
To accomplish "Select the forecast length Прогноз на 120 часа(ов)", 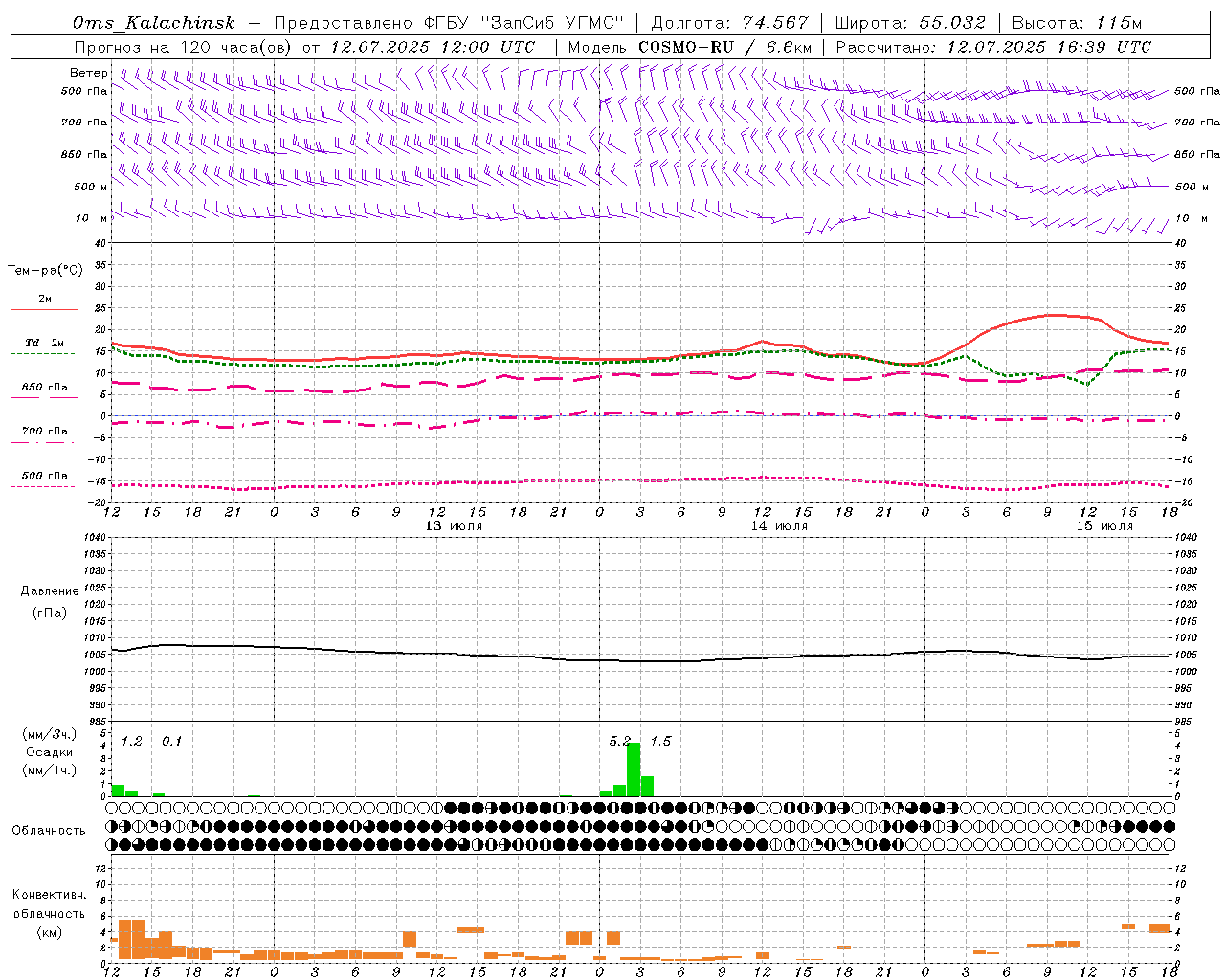I will click(184, 47).
